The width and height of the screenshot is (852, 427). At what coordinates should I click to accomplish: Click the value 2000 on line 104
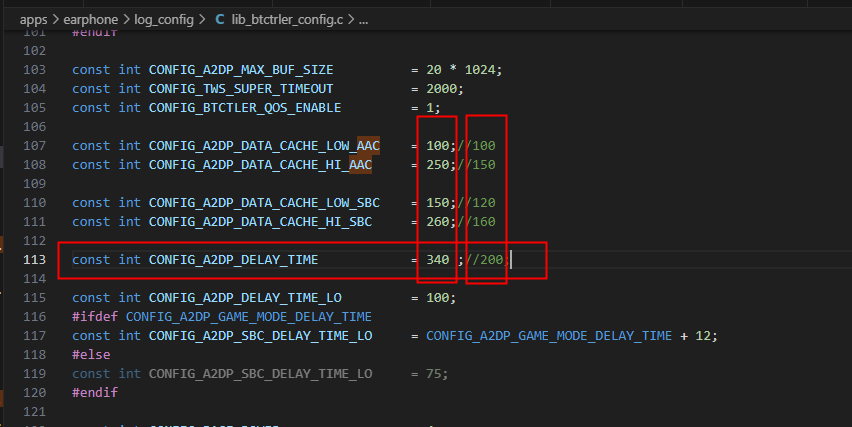(x=442, y=89)
